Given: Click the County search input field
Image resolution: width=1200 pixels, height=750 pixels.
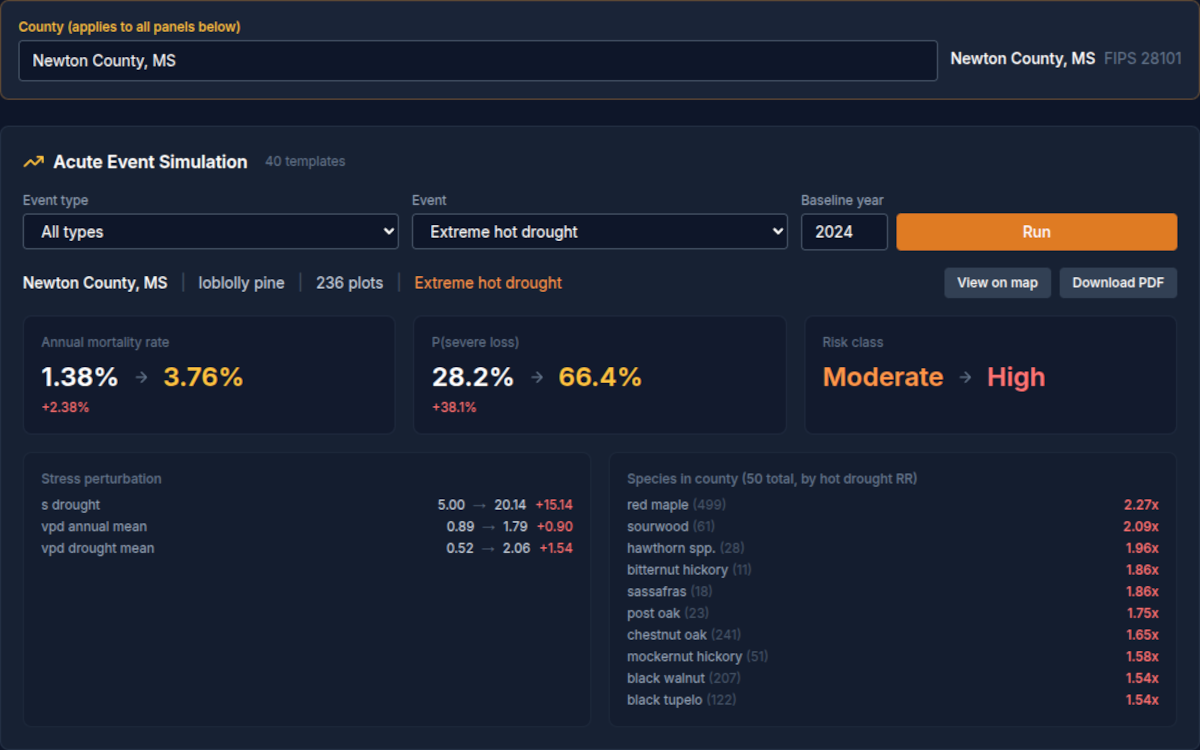Looking at the screenshot, I should tap(478, 61).
